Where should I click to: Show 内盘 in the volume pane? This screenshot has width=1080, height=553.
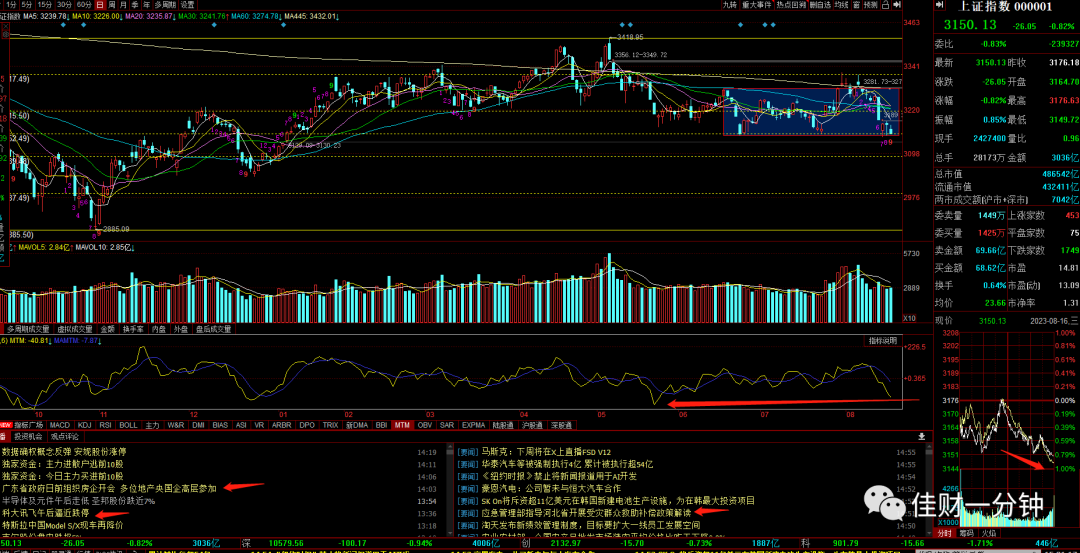pos(159,329)
